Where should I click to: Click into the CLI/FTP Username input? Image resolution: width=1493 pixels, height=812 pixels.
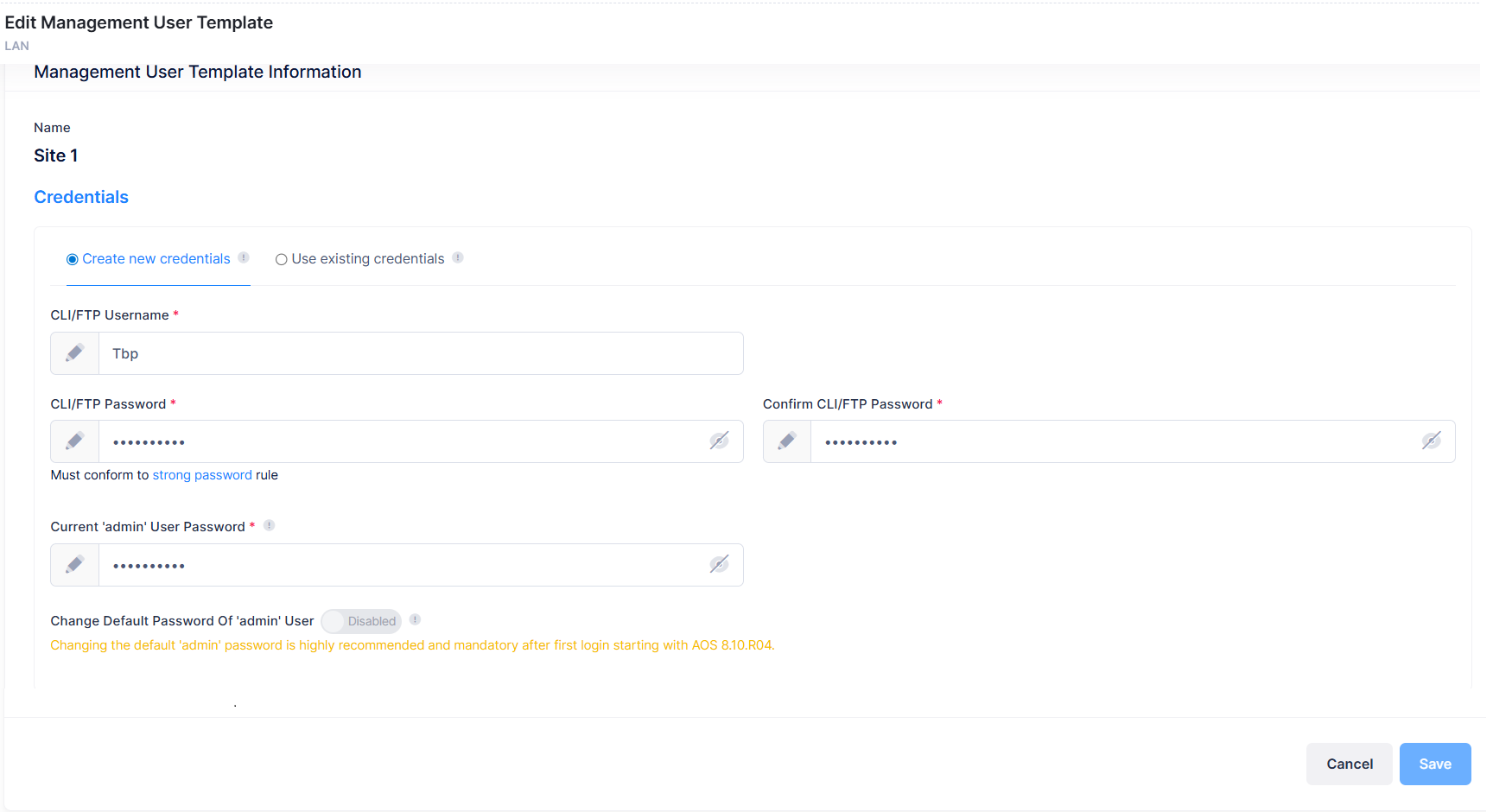pyautogui.click(x=420, y=353)
